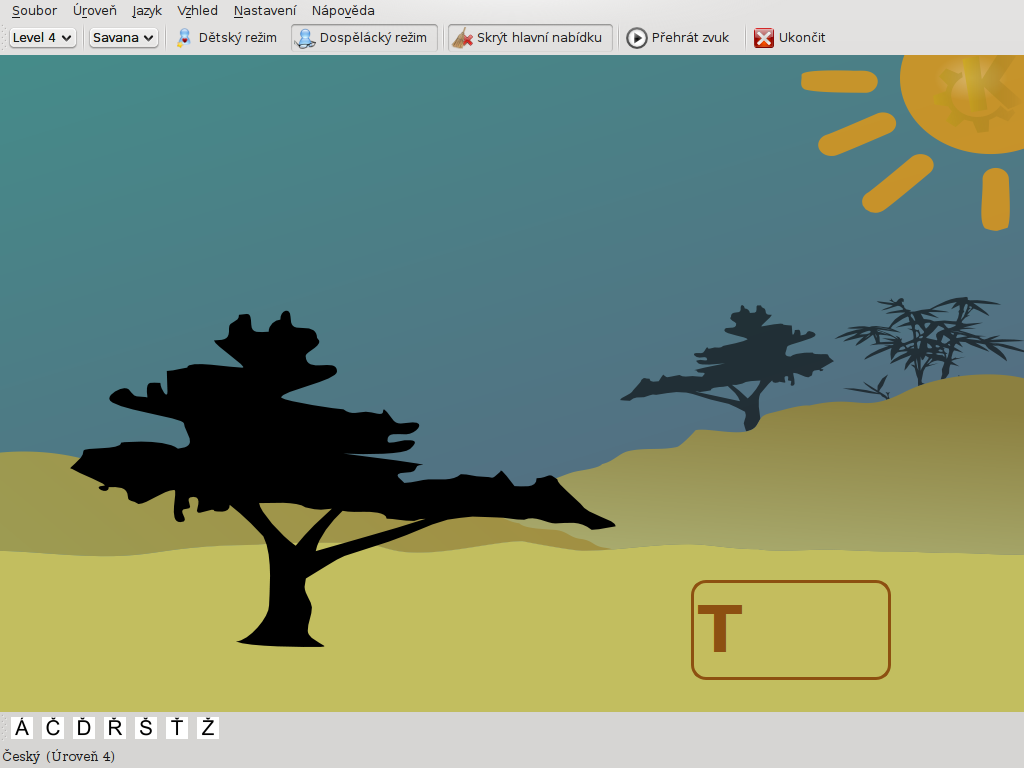The width and height of the screenshot is (1024, 768).
Task: Click the letter input box showing T
Action: pos(791,630)
